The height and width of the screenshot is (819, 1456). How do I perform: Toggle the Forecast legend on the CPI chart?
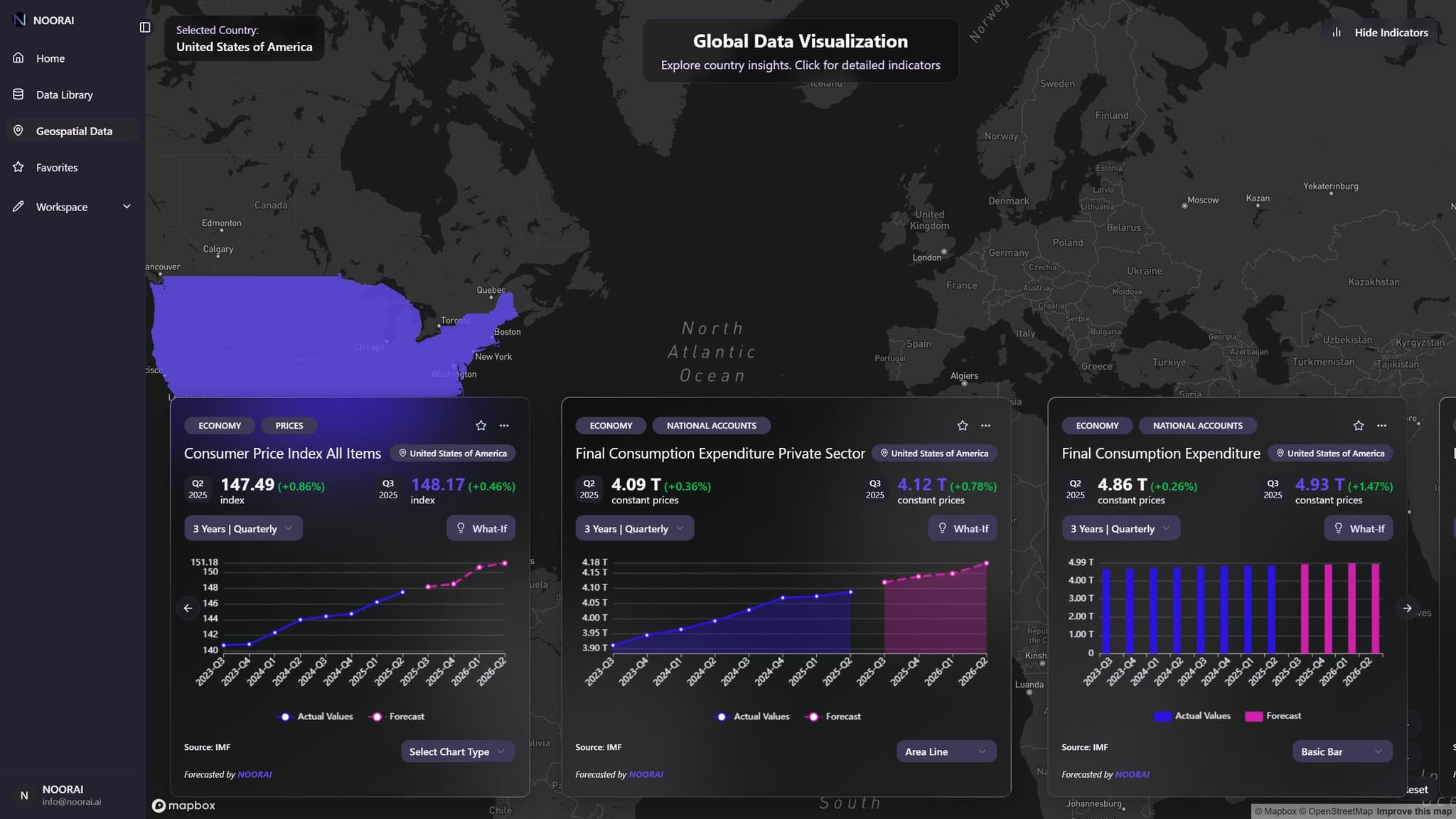pos(397,717)
